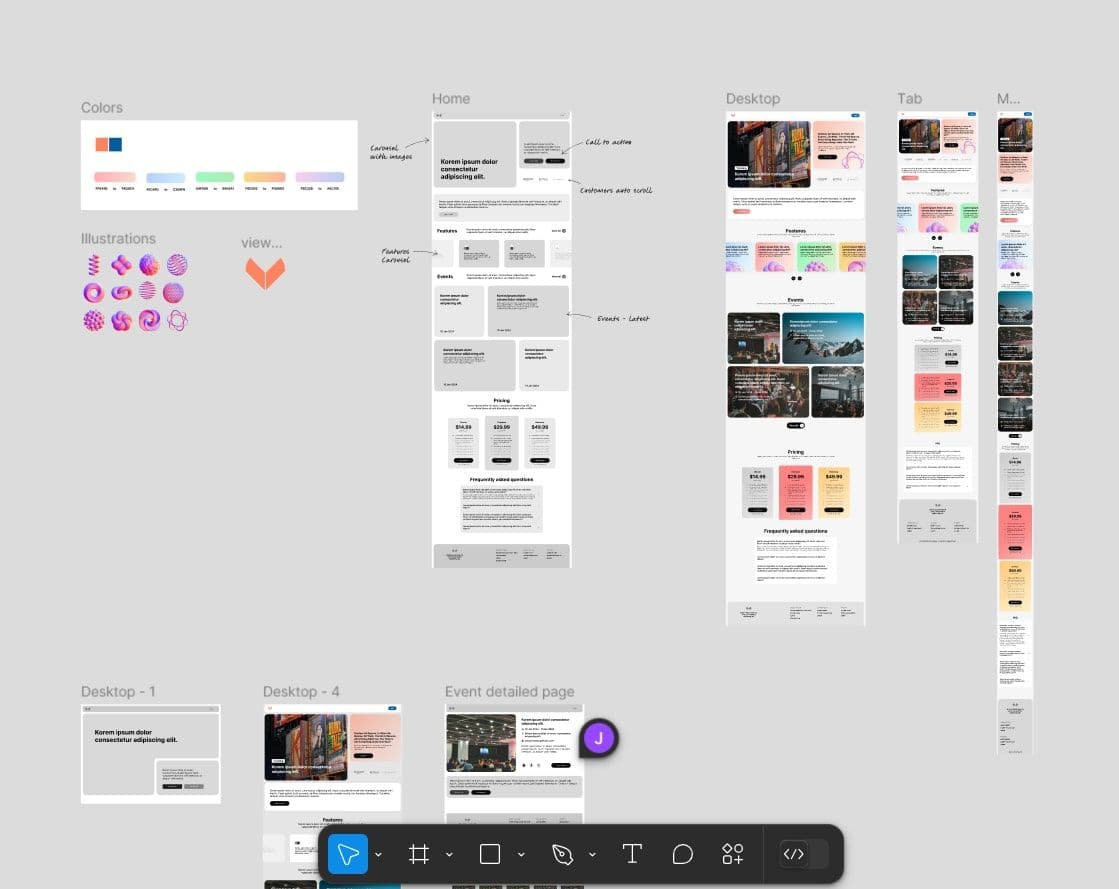Viewport: 1119px width, 889px height.
Task: Open the Pen tool options dropdown
Action: pyautogui.click(x=592, y=855)
